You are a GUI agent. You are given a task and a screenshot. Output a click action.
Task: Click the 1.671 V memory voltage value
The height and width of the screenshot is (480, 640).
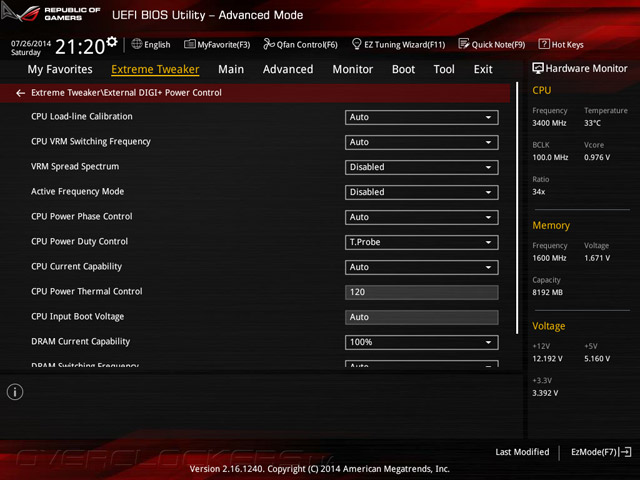tap(597, 258)
